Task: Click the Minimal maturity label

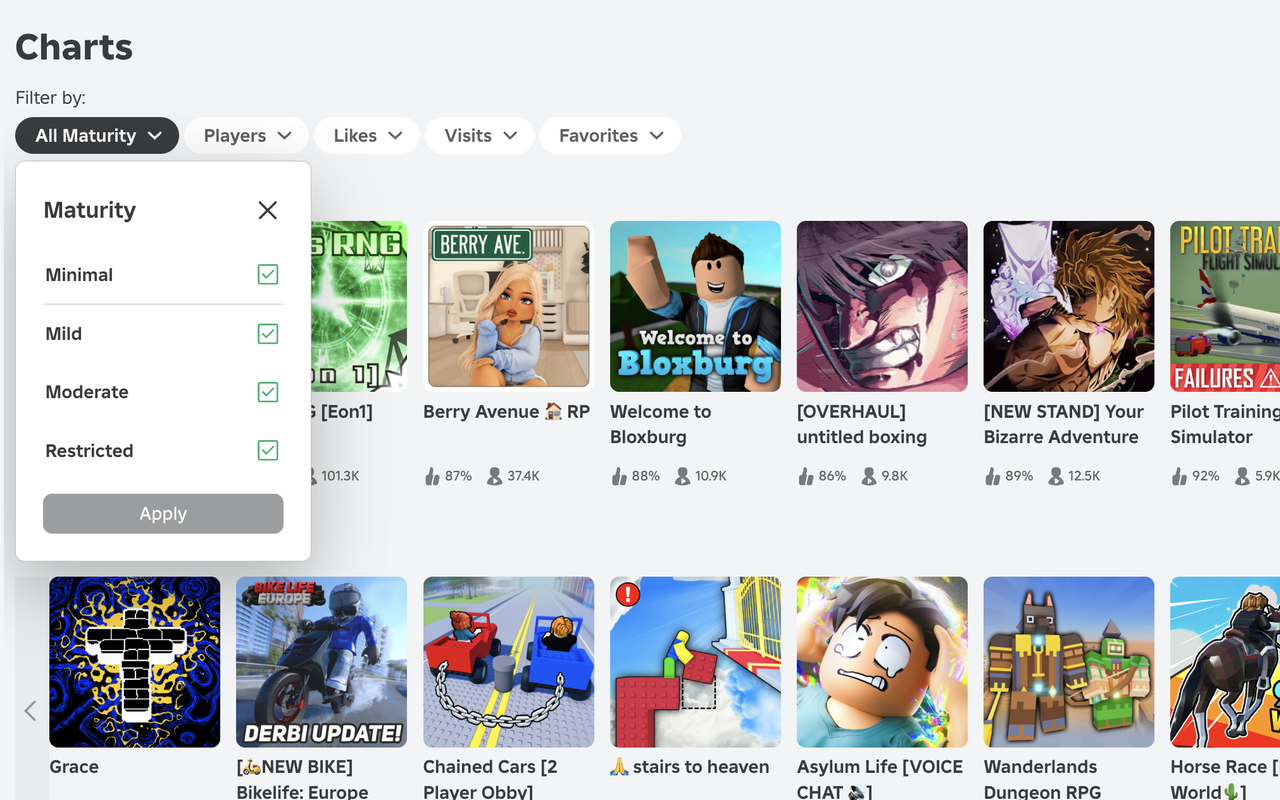Action: tap(79, 275)
